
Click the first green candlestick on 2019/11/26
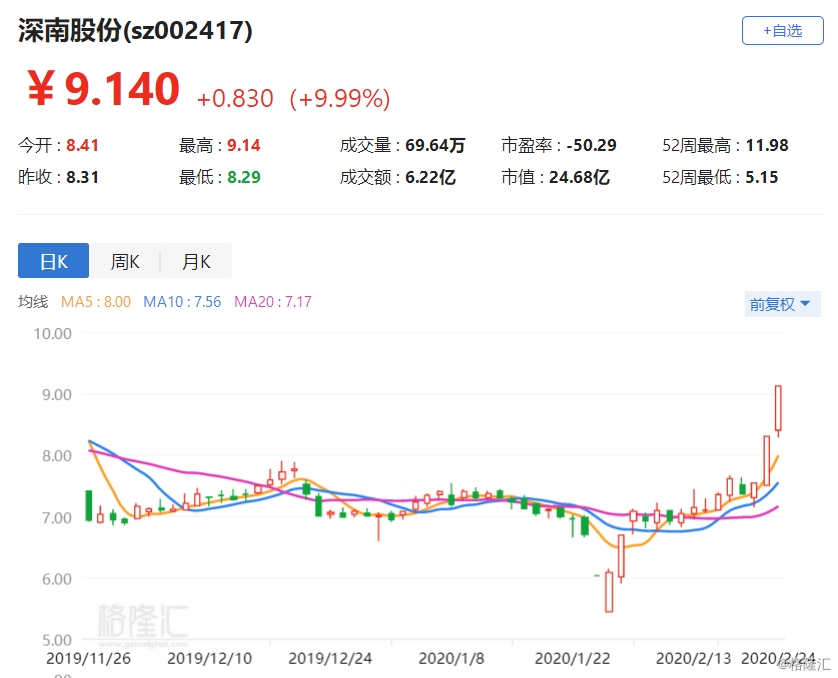coord(89,505)
